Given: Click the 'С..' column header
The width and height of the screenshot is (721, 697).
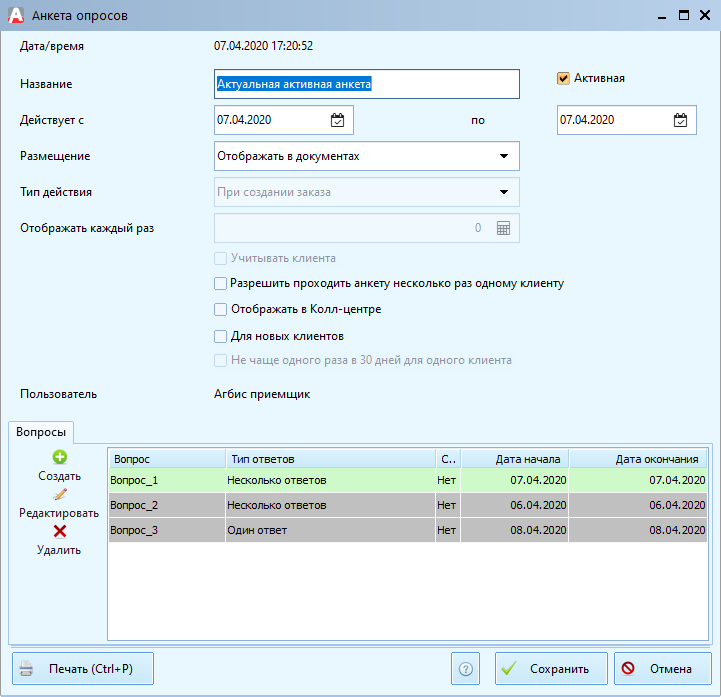Looking at the screenshot, I should (448, 459).
